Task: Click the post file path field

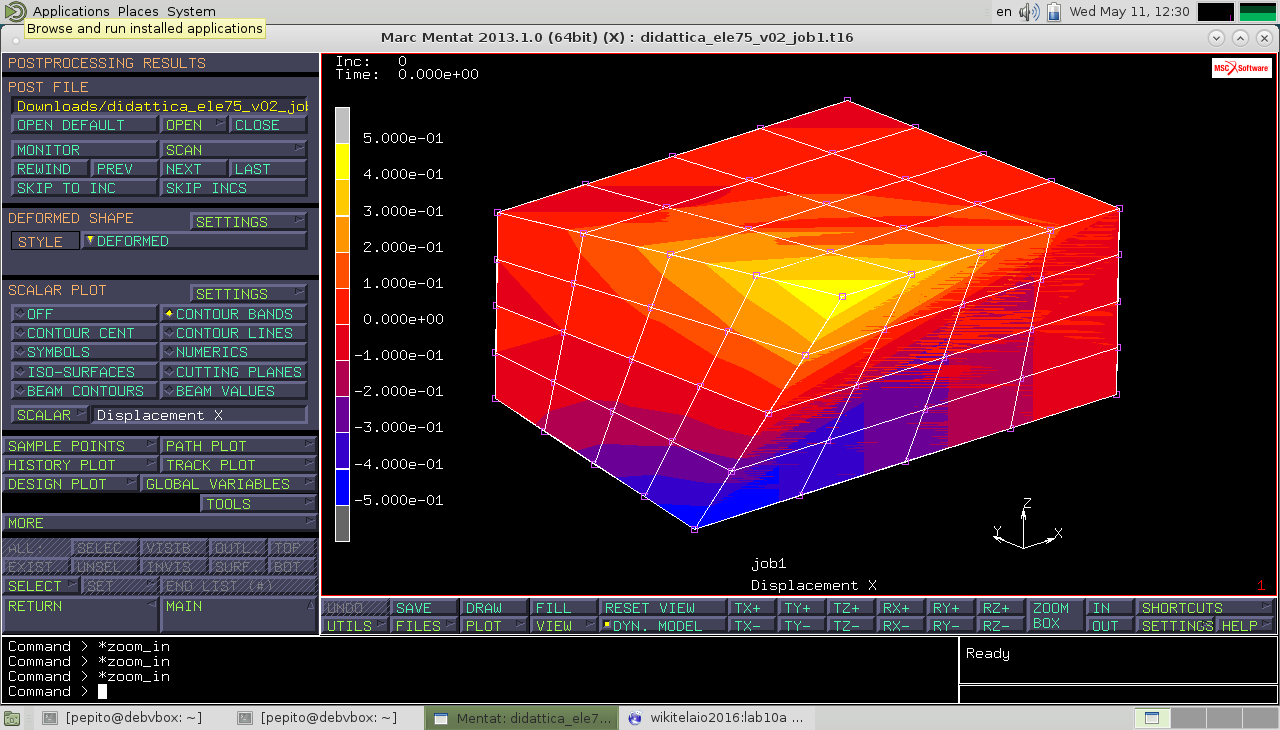Action: pyautogui.click(x=159, y=106)
